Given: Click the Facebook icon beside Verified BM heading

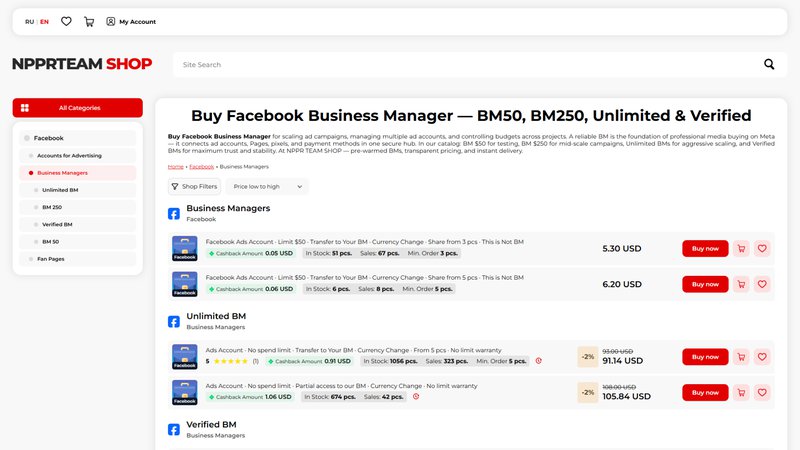Looking at the screenshot, I should 174,430.
